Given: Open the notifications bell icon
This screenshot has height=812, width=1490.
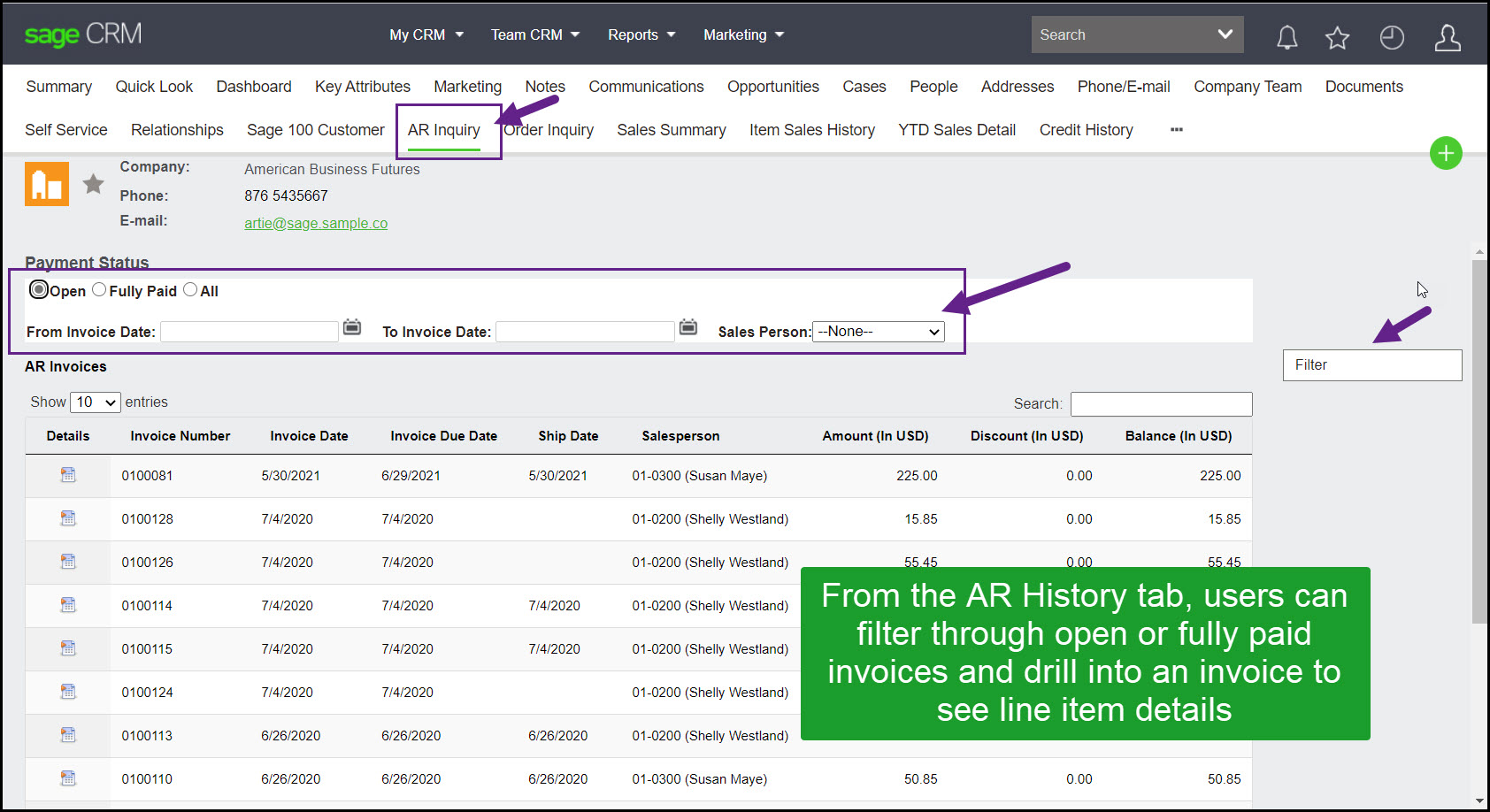Looking at the screenshot, I should pos(1286,37).
